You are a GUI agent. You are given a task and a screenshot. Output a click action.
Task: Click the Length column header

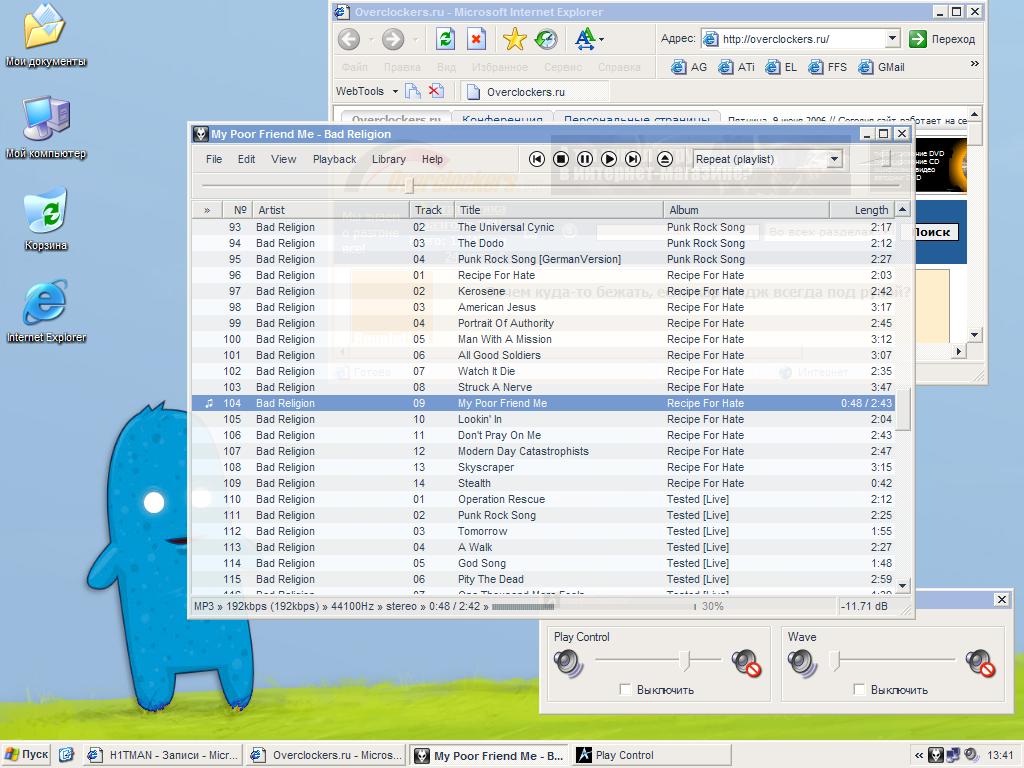[x=862, y=210]
